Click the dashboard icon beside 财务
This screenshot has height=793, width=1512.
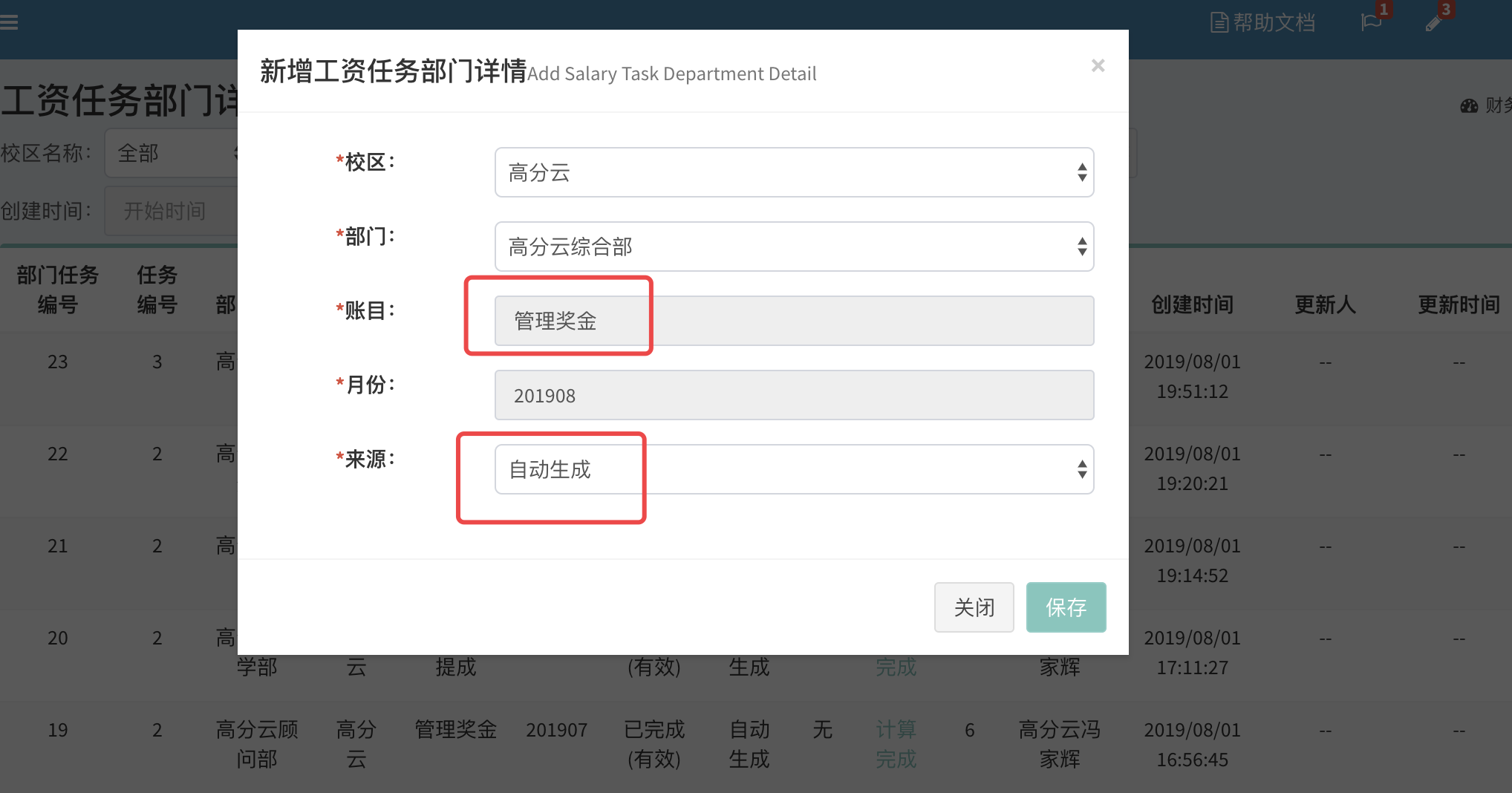coord(1469,106)
